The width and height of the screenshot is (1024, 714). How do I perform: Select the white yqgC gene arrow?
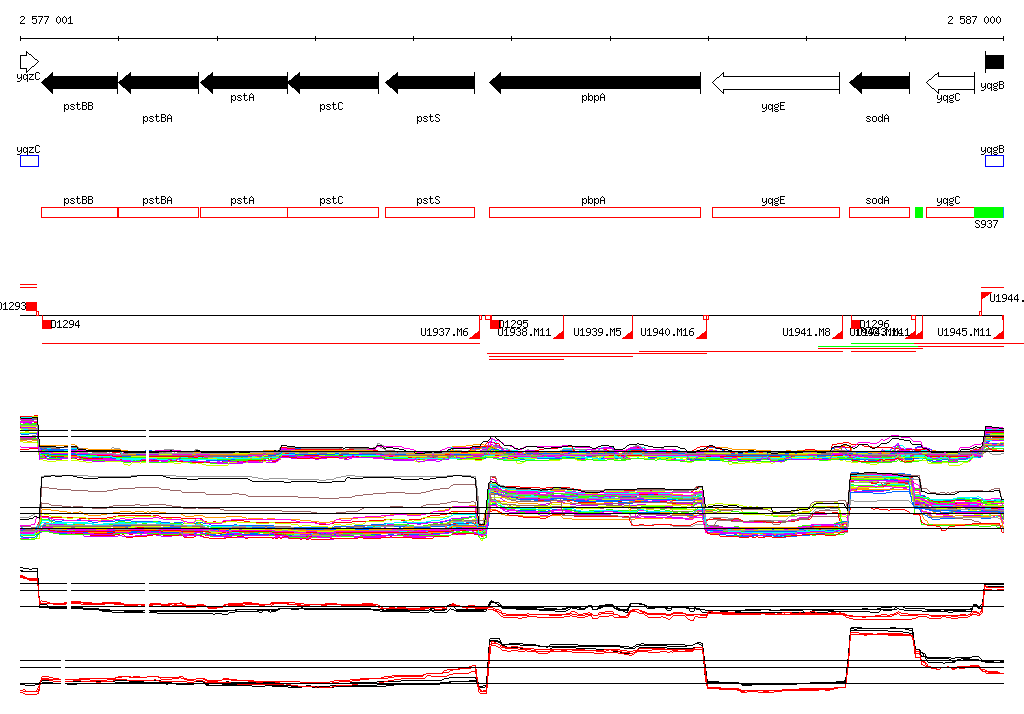[950, 83]
